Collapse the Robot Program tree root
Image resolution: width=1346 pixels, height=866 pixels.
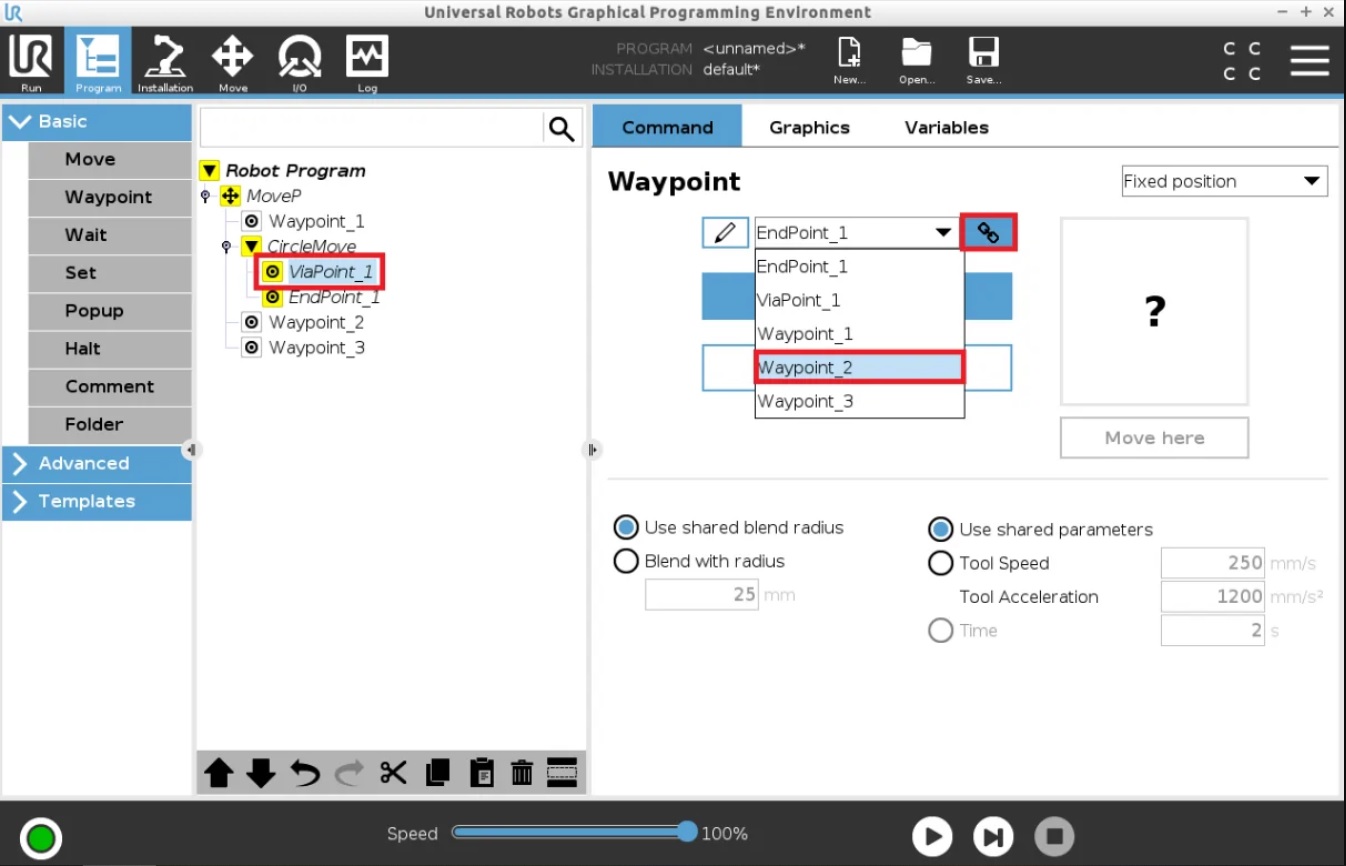[x=209, y=171]
